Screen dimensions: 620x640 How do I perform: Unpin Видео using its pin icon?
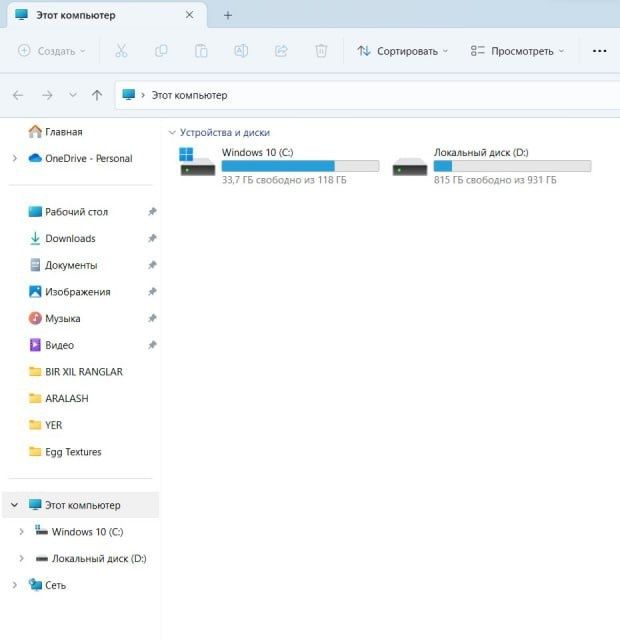pos(152,345)
